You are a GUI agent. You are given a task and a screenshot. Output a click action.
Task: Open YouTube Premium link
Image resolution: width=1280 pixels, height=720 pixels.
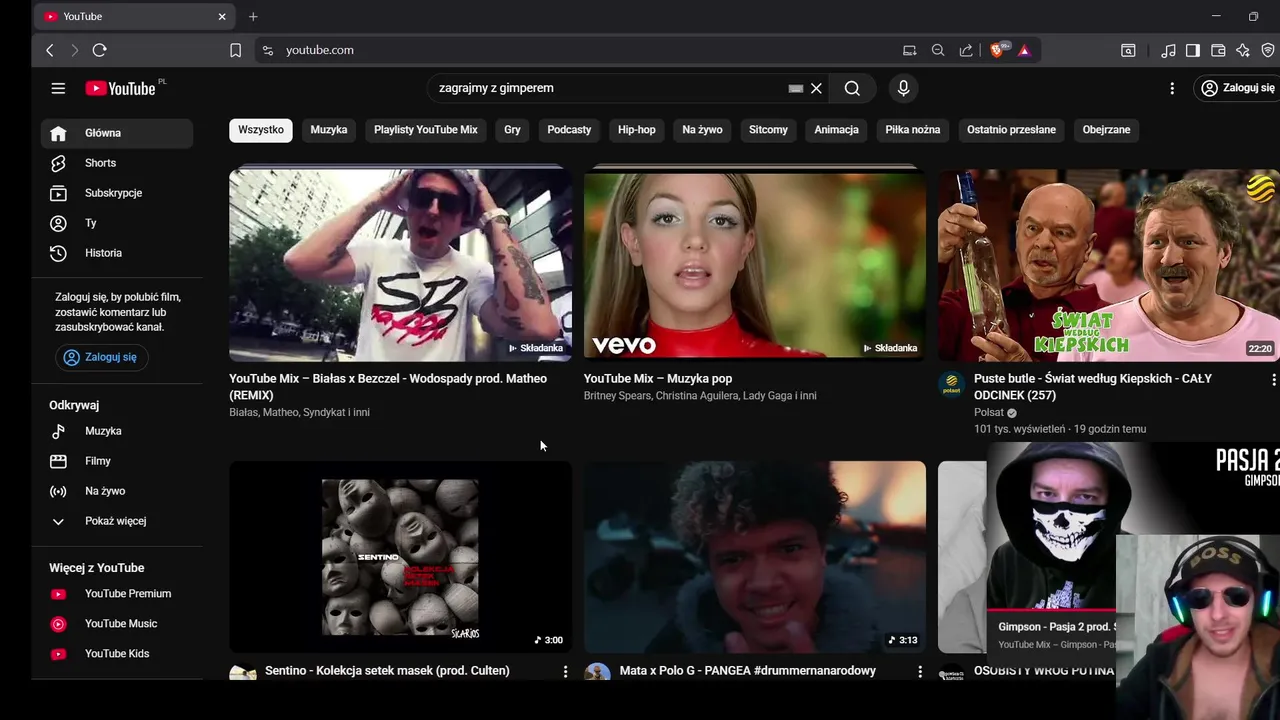point(117,594)
